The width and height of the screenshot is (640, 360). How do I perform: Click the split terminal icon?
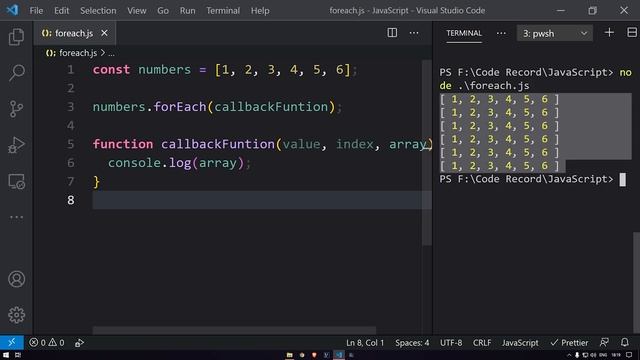632,33
